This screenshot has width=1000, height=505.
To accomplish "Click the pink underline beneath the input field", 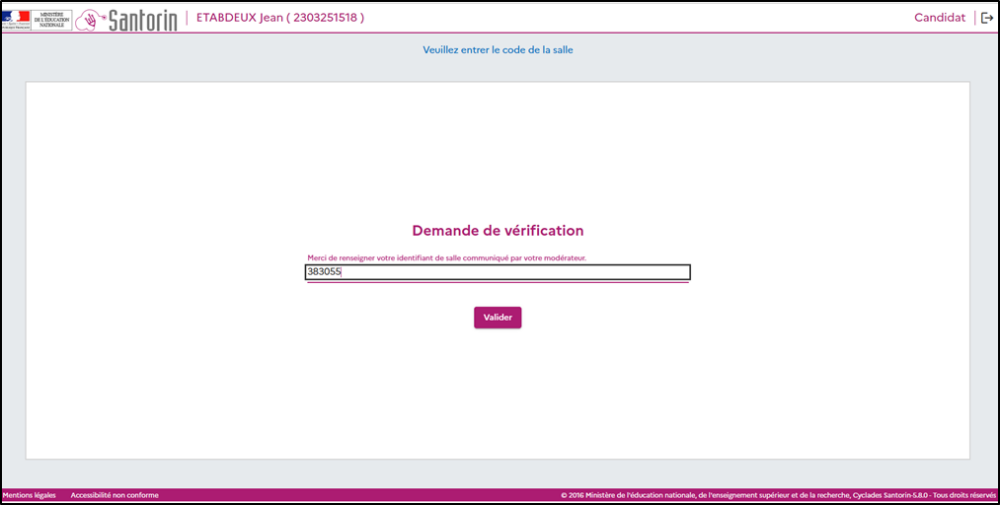I will pos(497,283).
